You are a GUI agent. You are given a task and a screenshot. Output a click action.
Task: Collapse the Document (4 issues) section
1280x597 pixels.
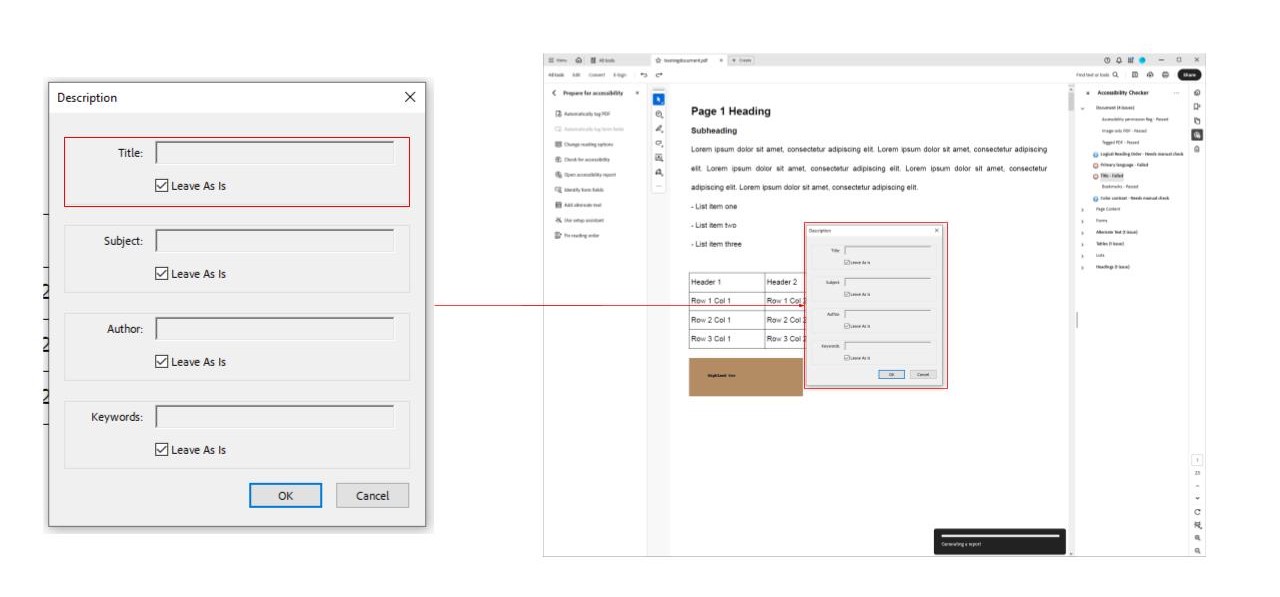pyautogui.click(x=1083, y=108)
